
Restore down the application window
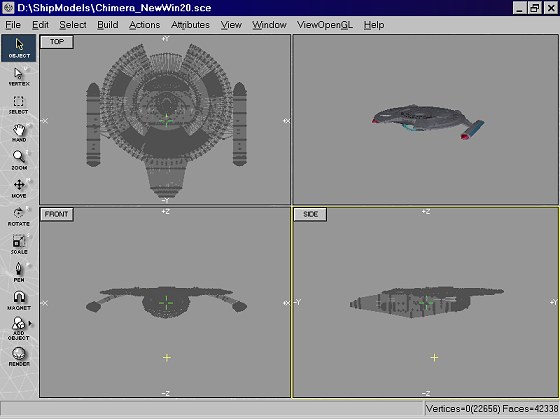(534, 8)
